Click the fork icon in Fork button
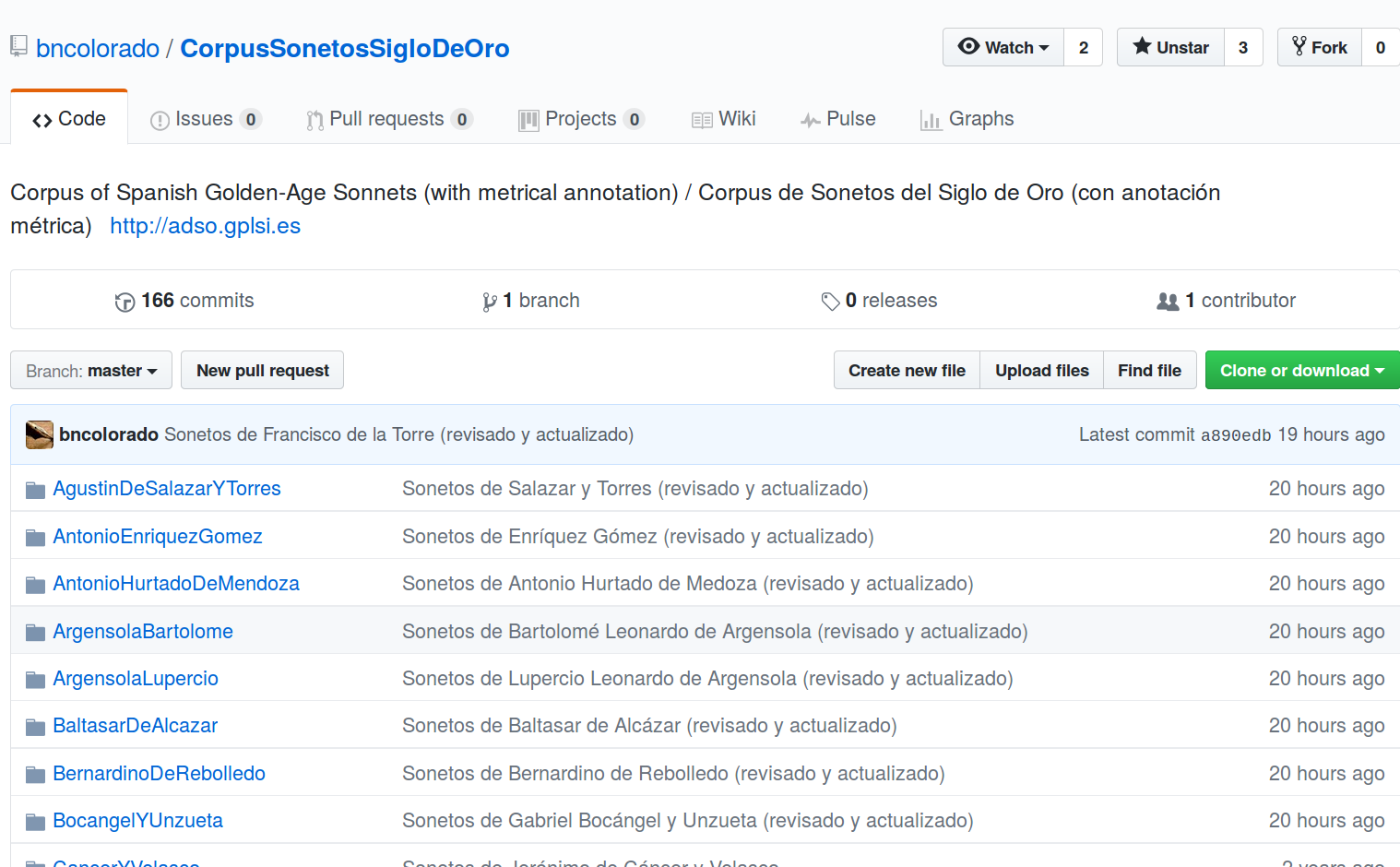 coord(1299,46)
